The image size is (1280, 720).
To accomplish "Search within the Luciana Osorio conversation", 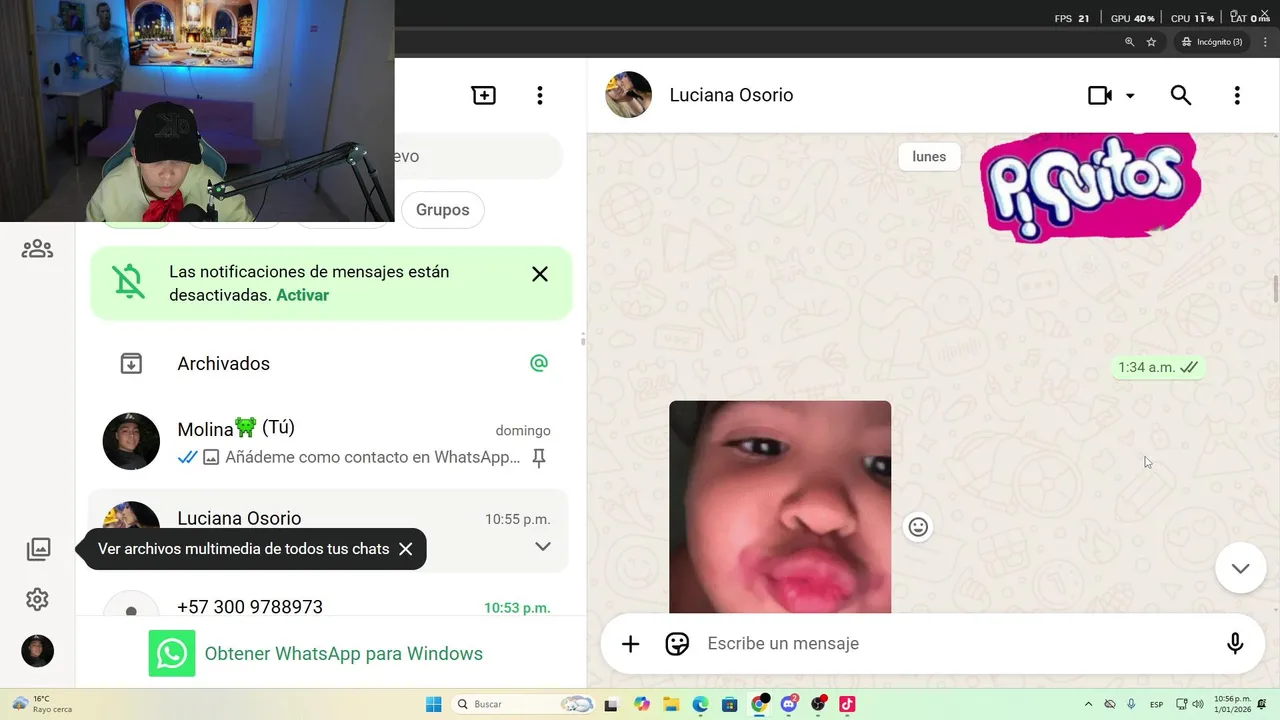I will 1181,95.
